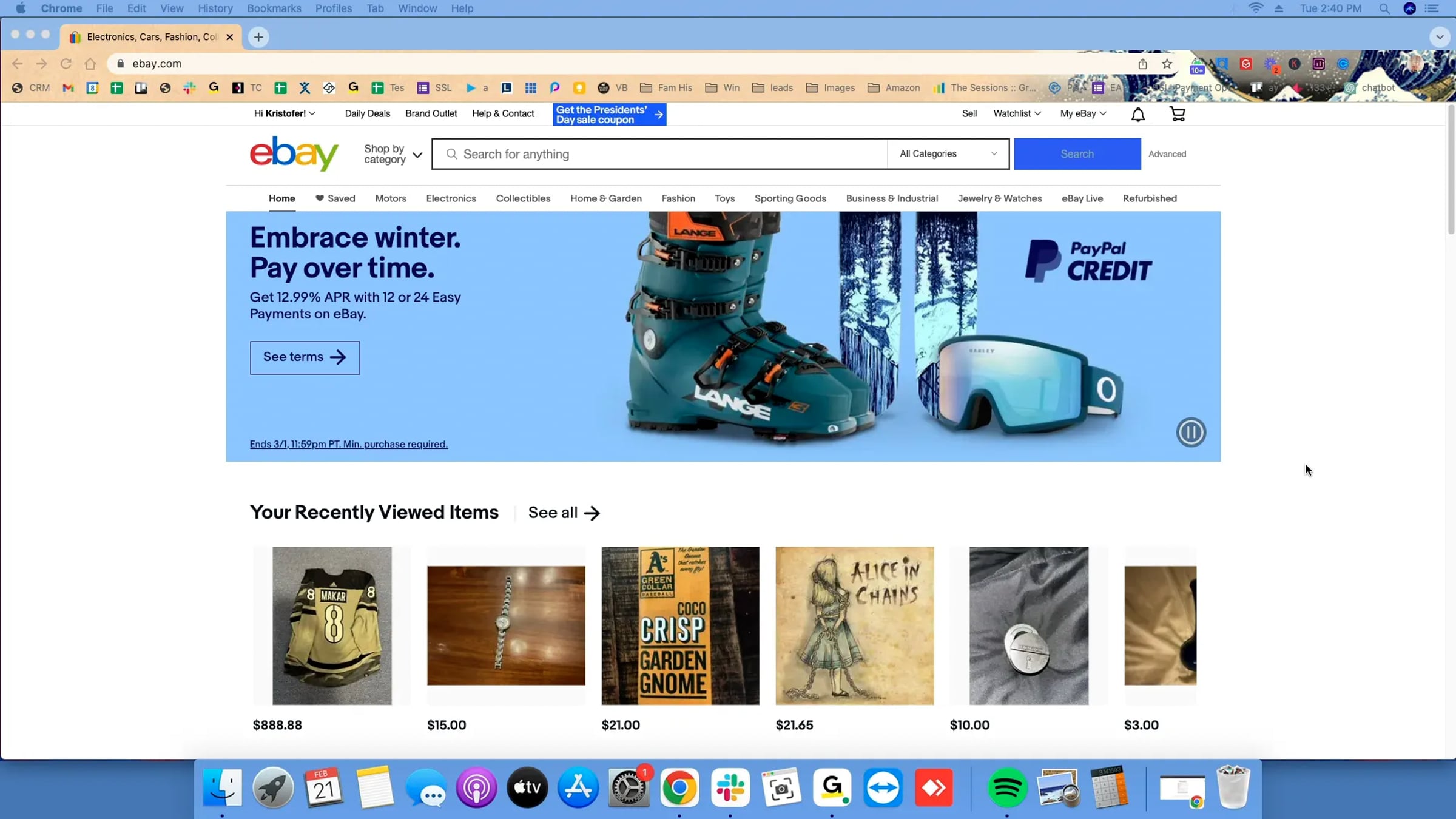Click the macOS Spotlight search icon
Image resolution: width=1456 pixels, height=819 pixels.
click(x=1384, y=8)
